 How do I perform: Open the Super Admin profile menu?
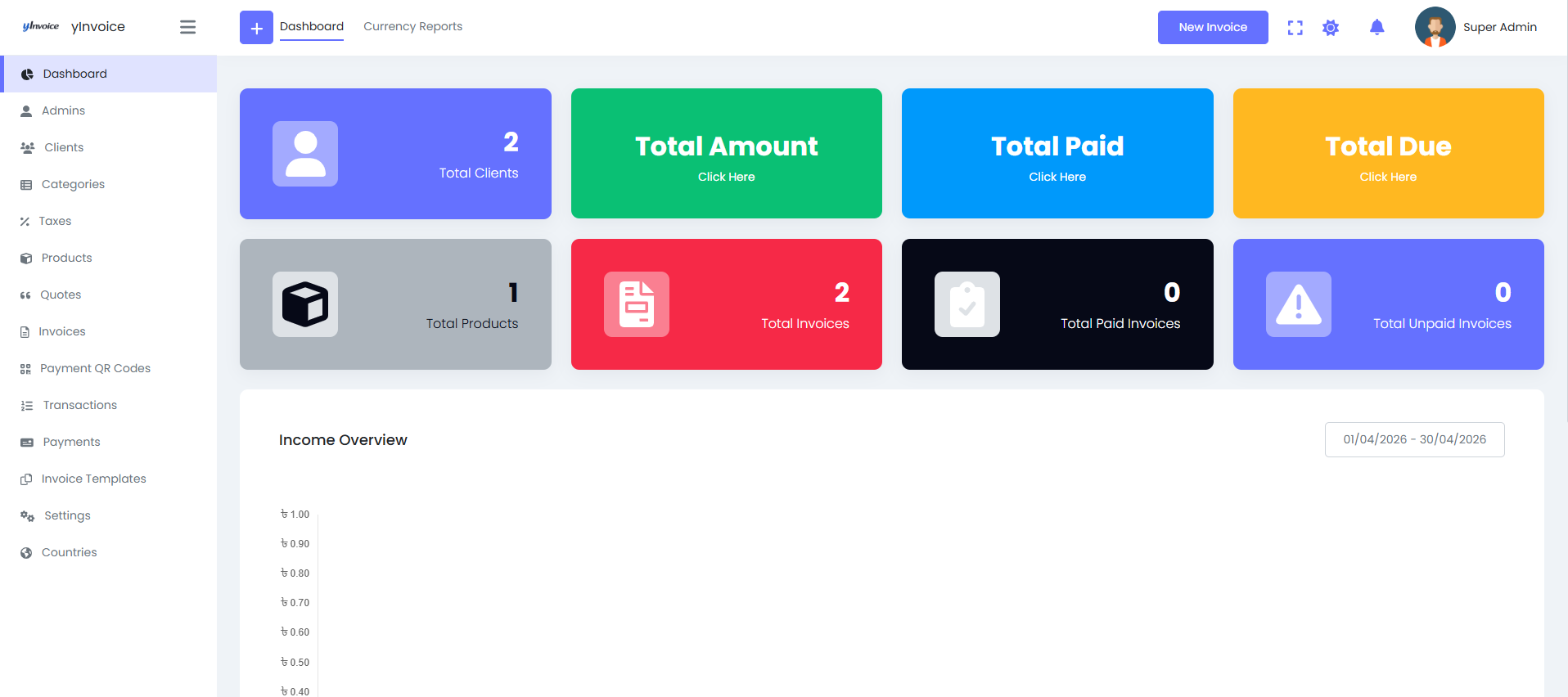click(1499, 27)
